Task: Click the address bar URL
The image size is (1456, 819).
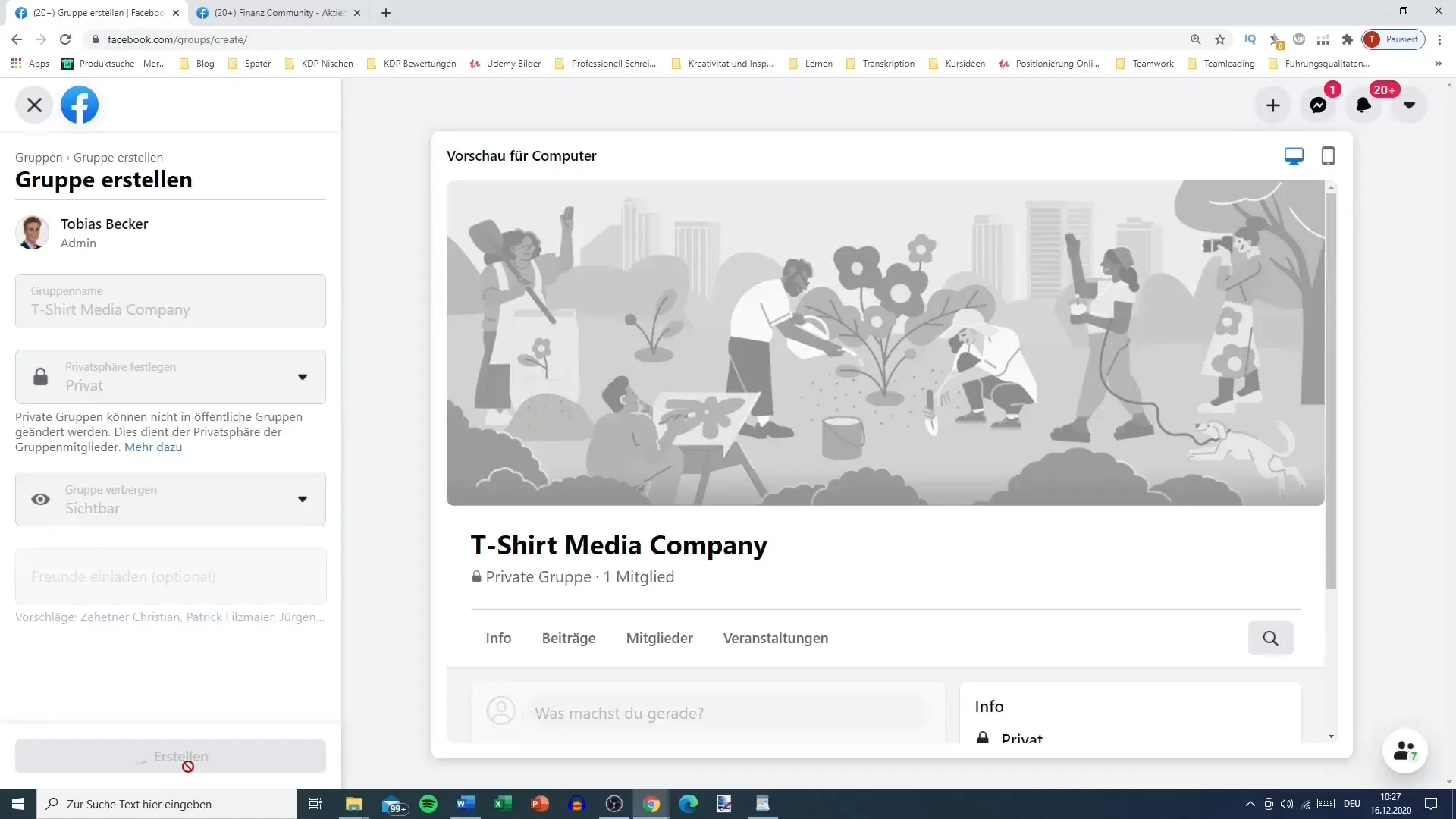Action: [177, 39]
